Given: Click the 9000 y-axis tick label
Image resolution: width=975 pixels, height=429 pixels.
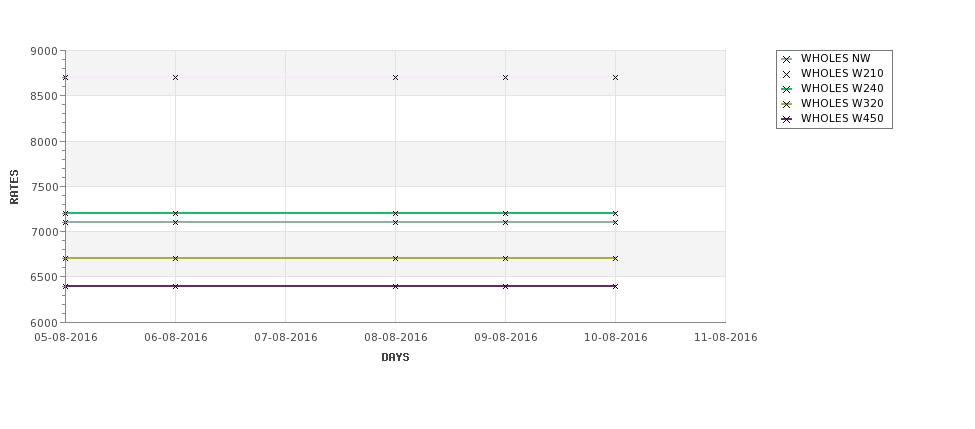Looking at the screenshot, I should tap(44, 51).
